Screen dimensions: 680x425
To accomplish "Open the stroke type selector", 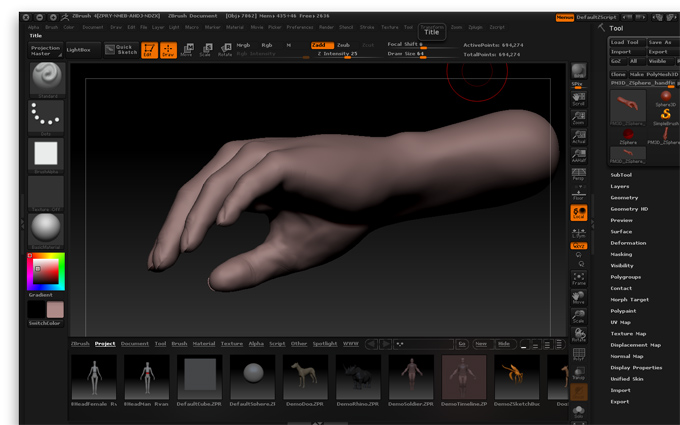I will click(x=46, y=115).
